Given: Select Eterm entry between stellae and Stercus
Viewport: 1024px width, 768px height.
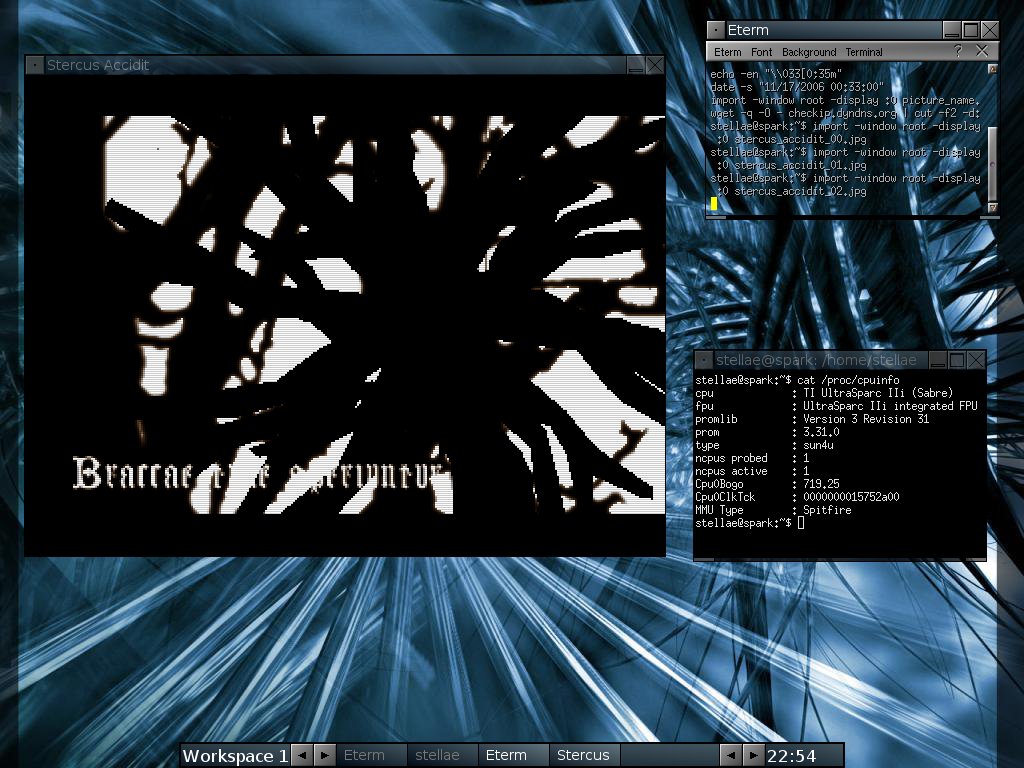Looking at the screenshot, I should [514, 756].
